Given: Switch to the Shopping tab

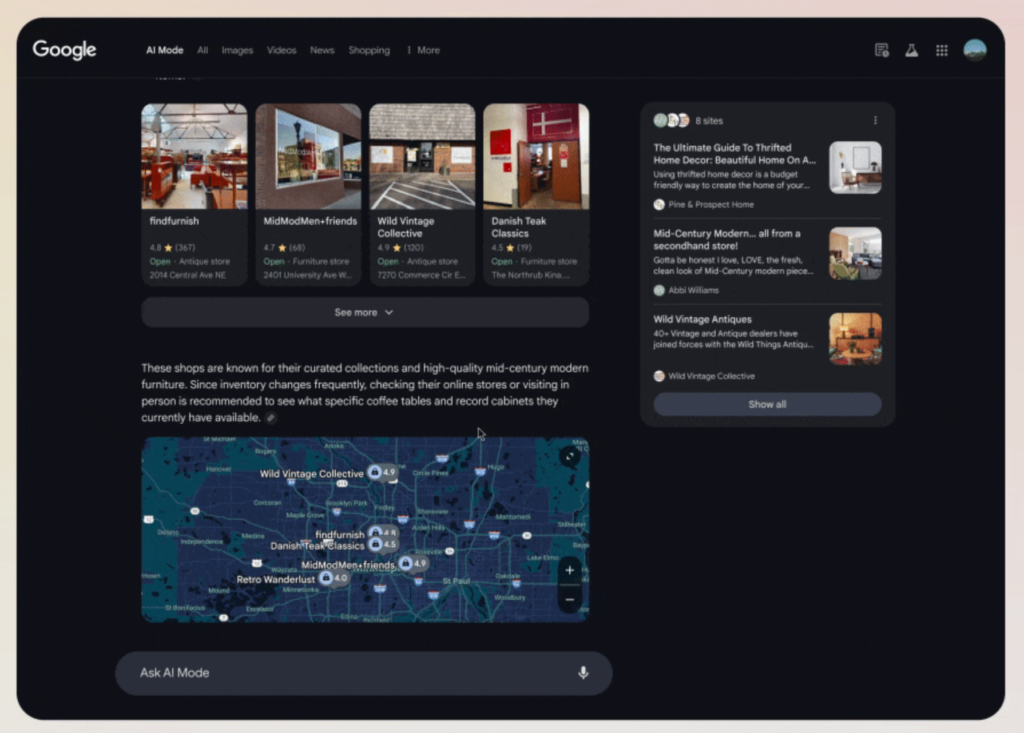Looking at the screenshot, I should click(x=369, y=50).
